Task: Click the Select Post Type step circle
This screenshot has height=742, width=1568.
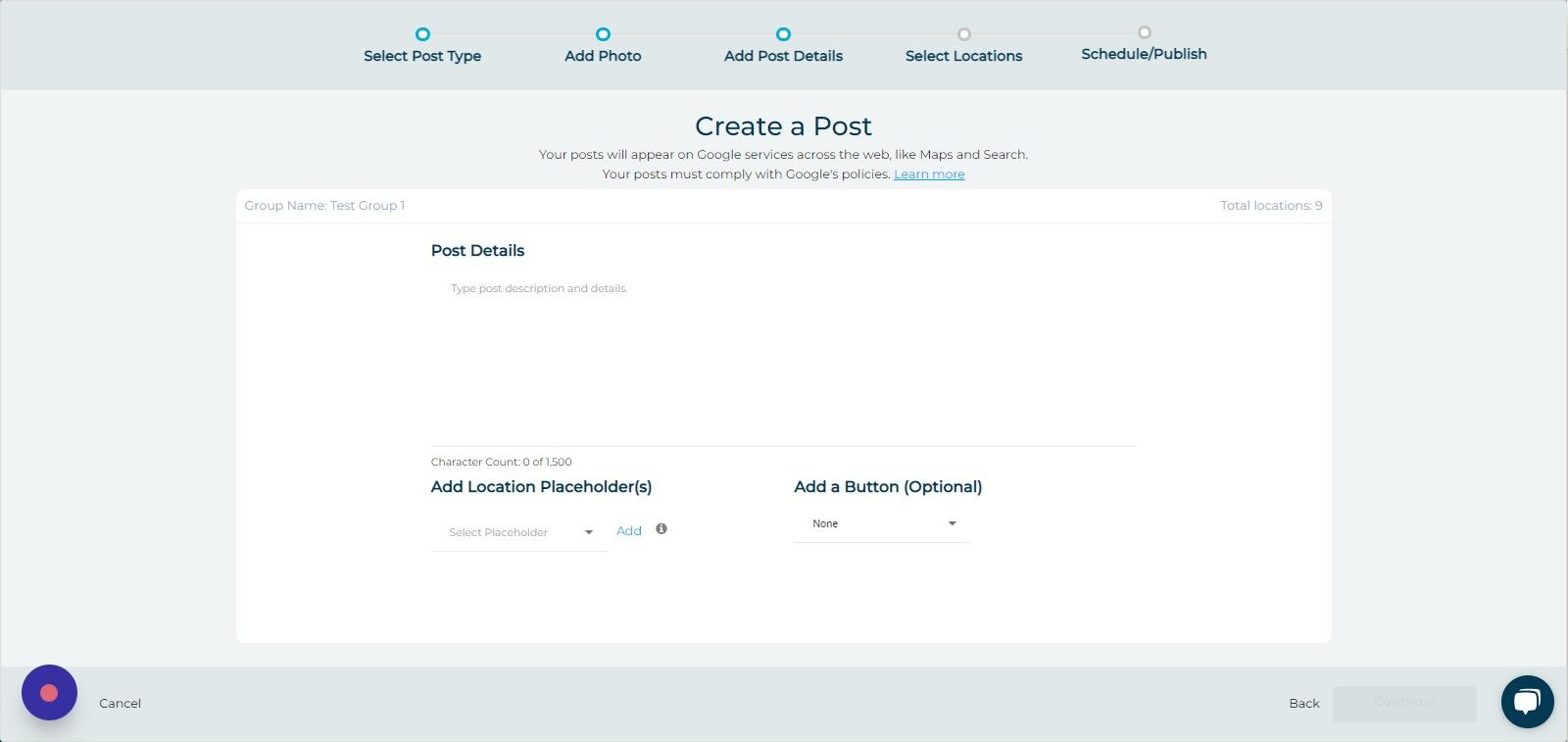Action: coord(422,34)
